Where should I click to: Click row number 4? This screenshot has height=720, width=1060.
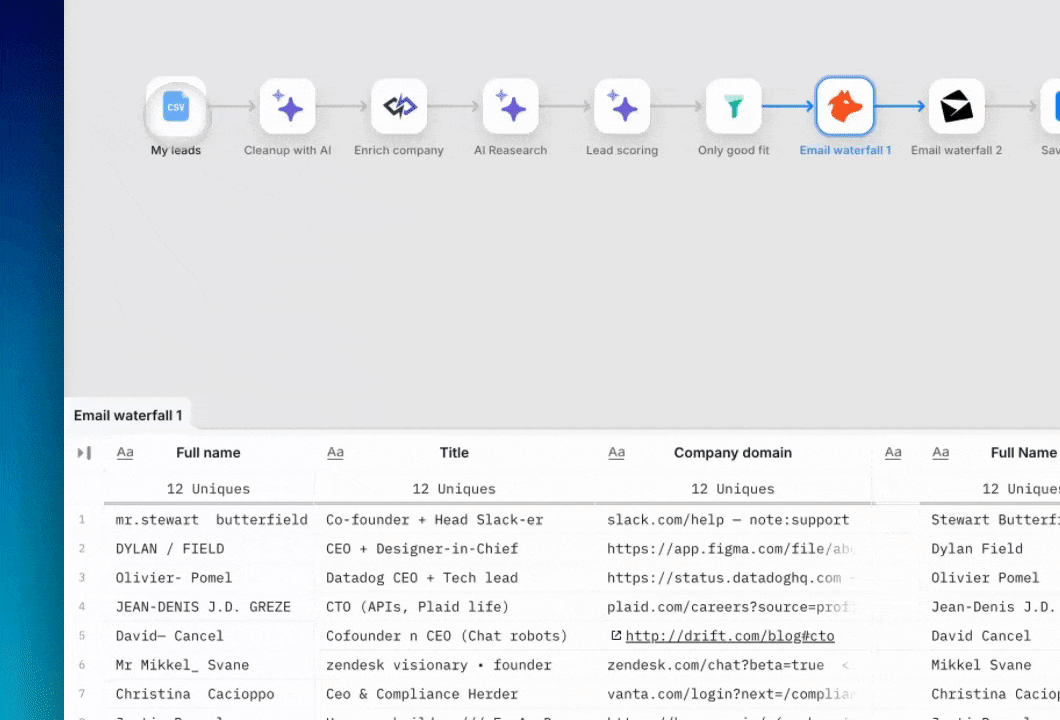[x=82, y=606]
